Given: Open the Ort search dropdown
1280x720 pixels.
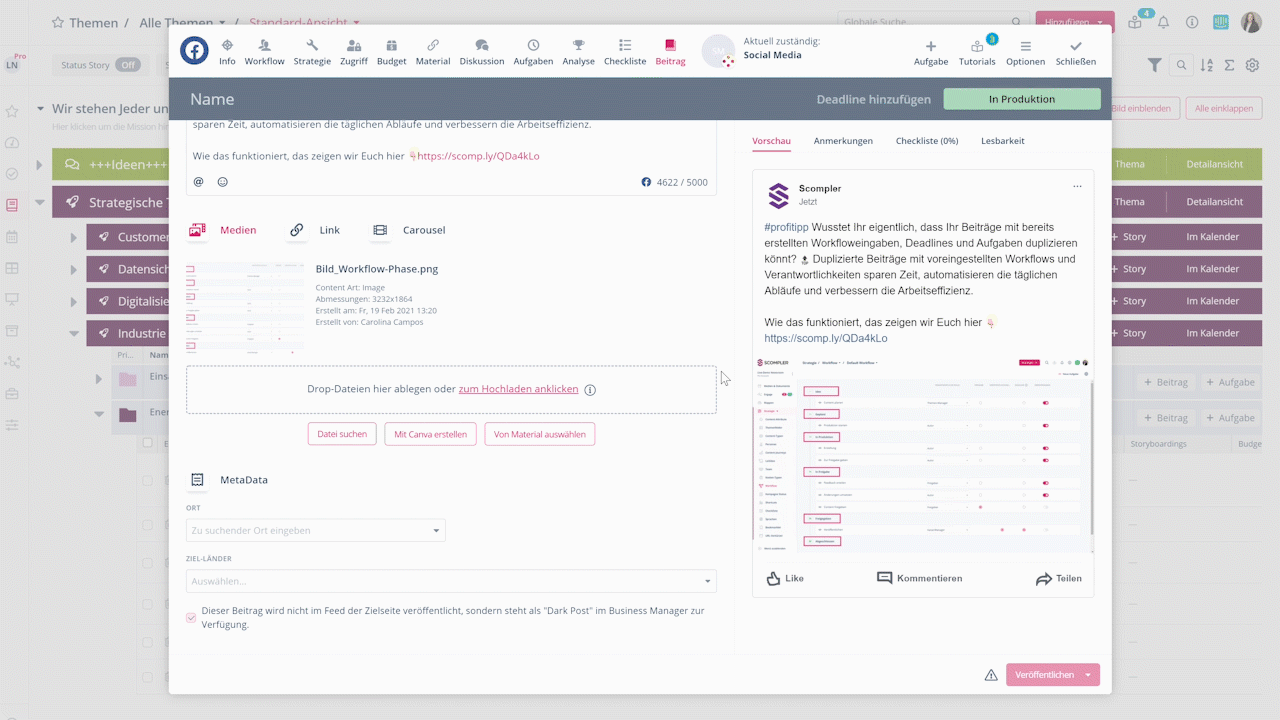Looking at the screenshot, I should 315,530.
